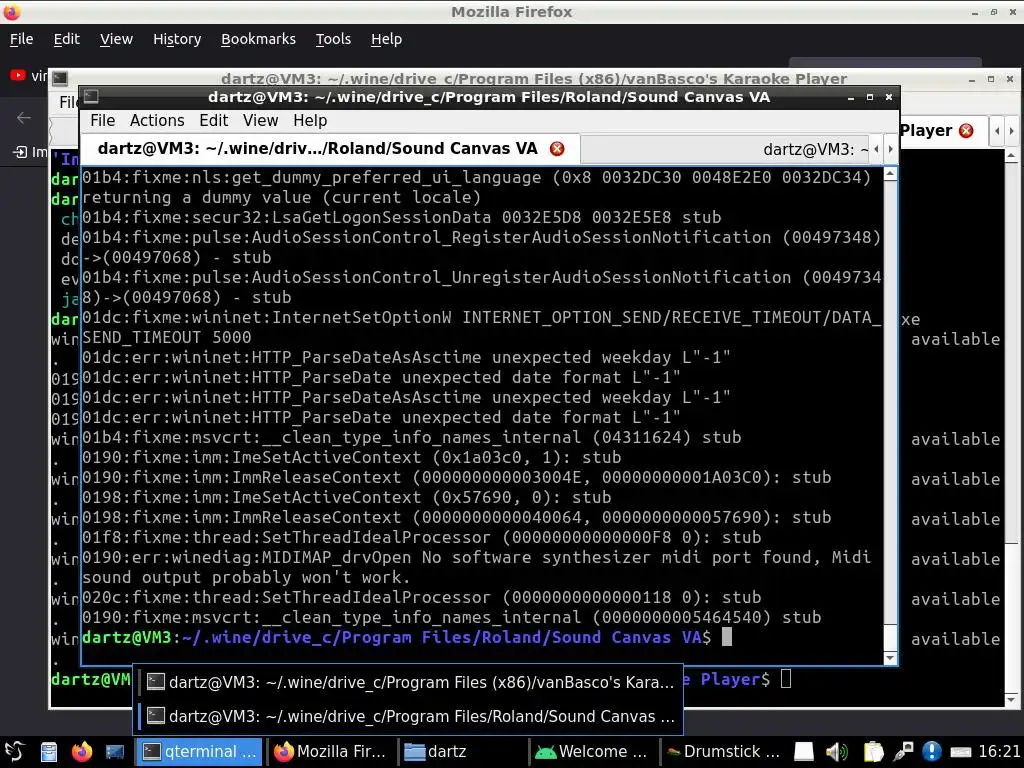Image resolution: width=1024 pixels, height=768 pixels.
Task: Open Firefox Help menu
Action: point(387,39)
